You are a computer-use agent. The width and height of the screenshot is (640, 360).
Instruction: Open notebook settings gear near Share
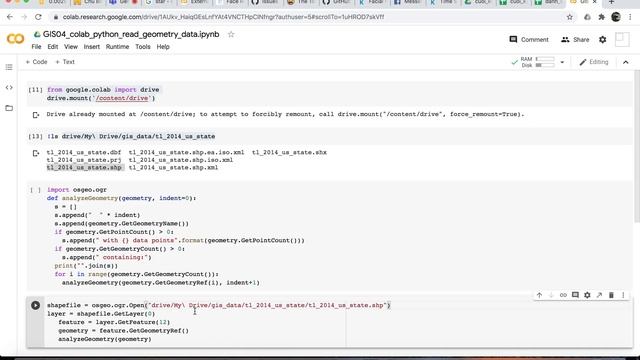[602, 40]
